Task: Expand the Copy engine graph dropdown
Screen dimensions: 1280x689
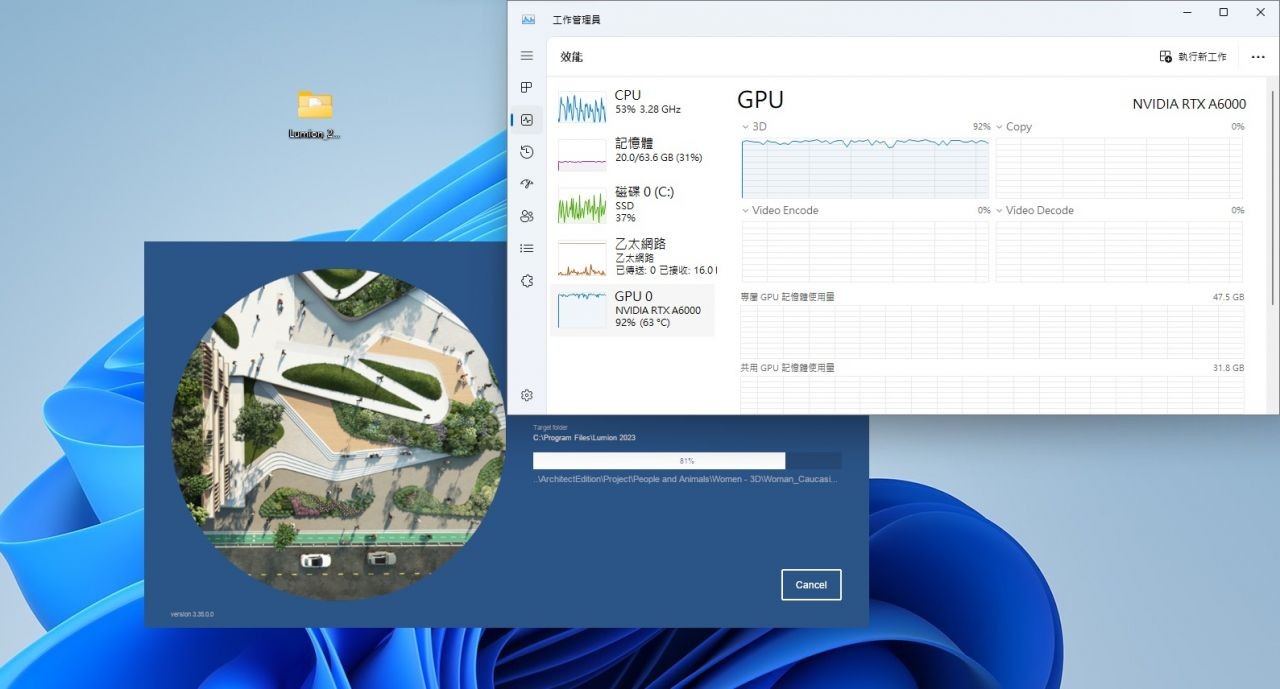Action: [x=1000, y=127]
